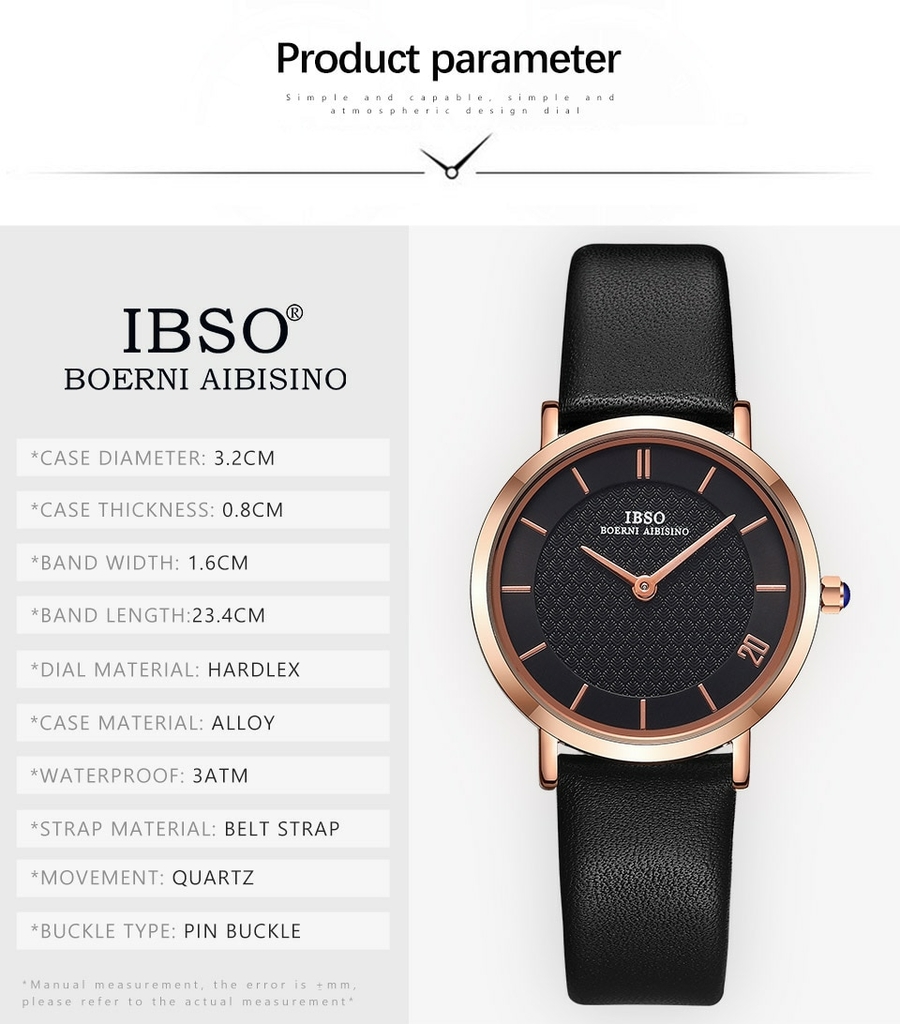Select the Band Width 1.6CM row

(203, 562)
